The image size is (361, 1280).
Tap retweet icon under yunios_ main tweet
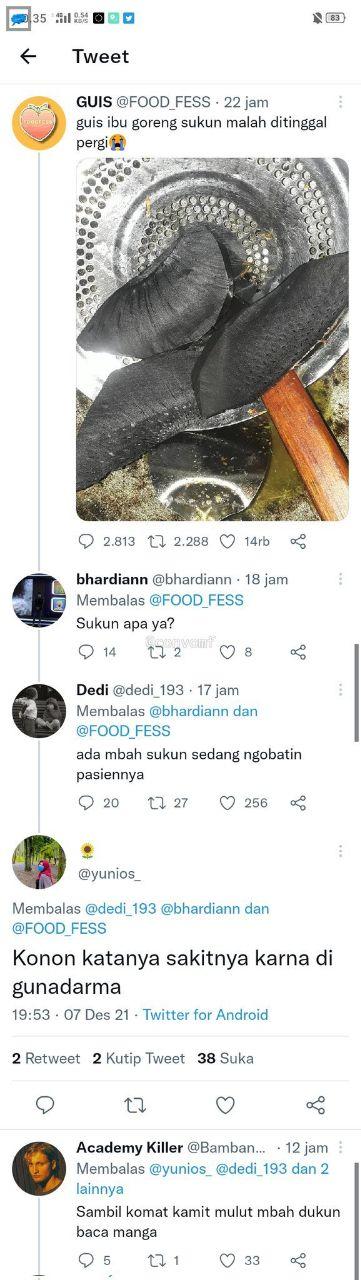134,1105
